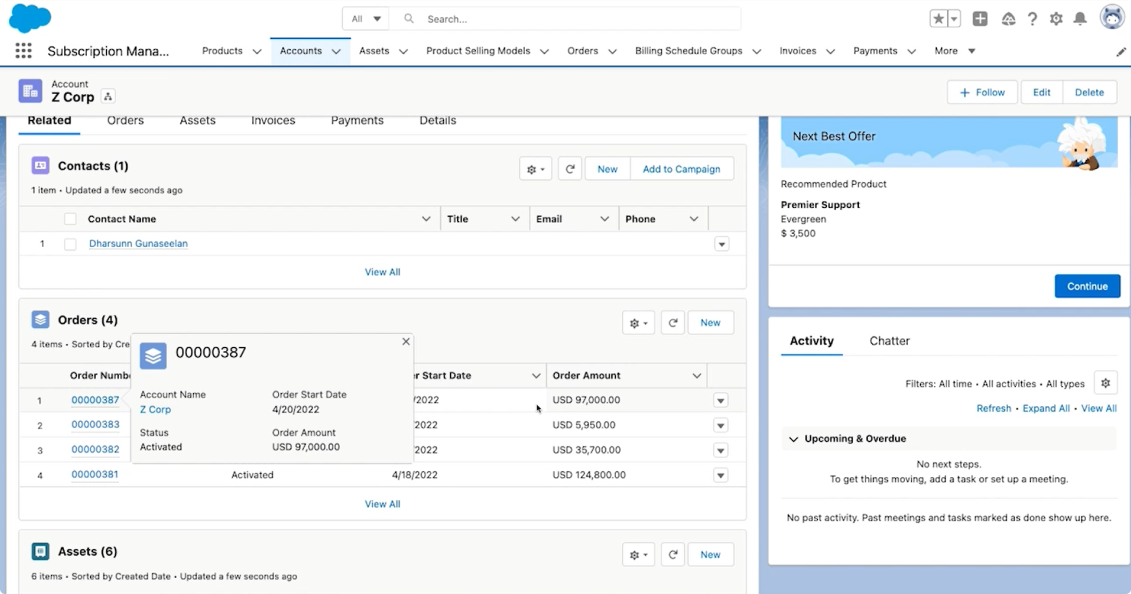This screenshot has width=1131, height=594.
Task: Switch to the Assets record tab
Action: click(198, 121)
